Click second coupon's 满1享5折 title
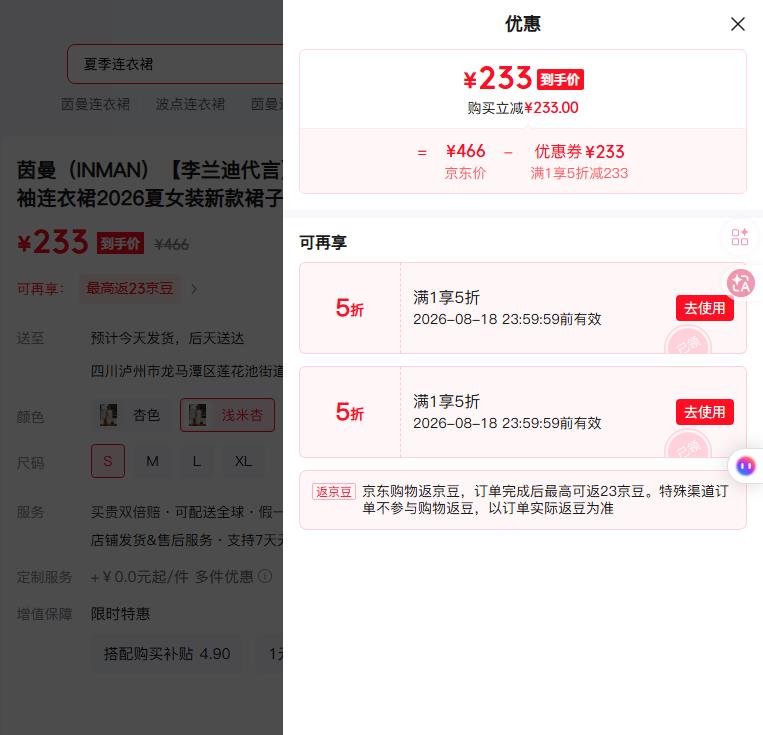This screenshot has width=763, height=735. tap(446, 401)
